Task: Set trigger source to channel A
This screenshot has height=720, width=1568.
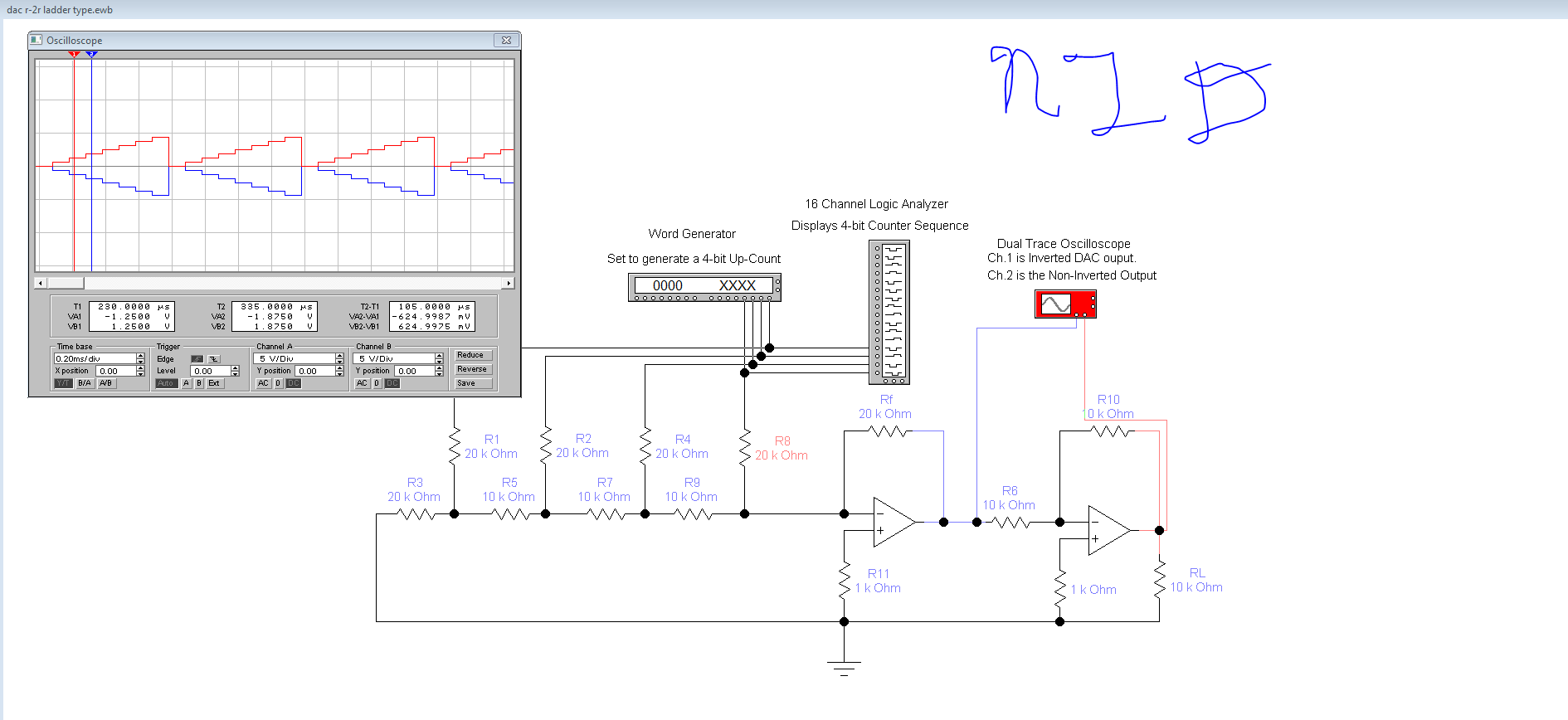Action: [186, 383]
